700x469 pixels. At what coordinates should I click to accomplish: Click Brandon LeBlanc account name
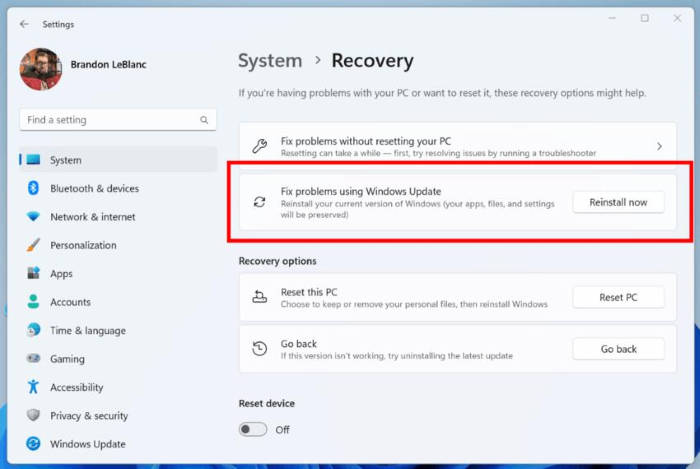tap(108, 64)
